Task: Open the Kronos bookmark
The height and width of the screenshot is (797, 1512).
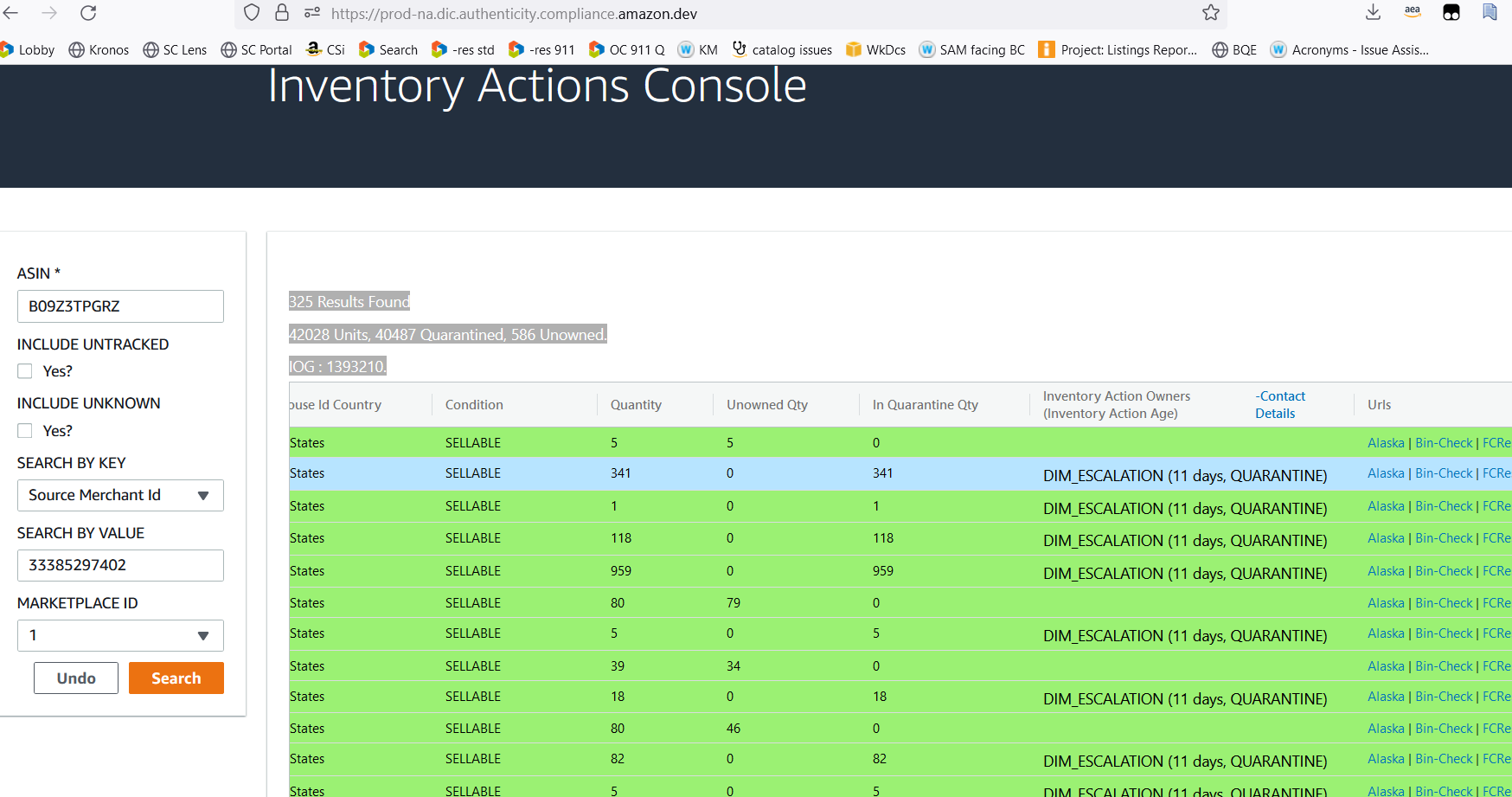Action: [99, 50]
